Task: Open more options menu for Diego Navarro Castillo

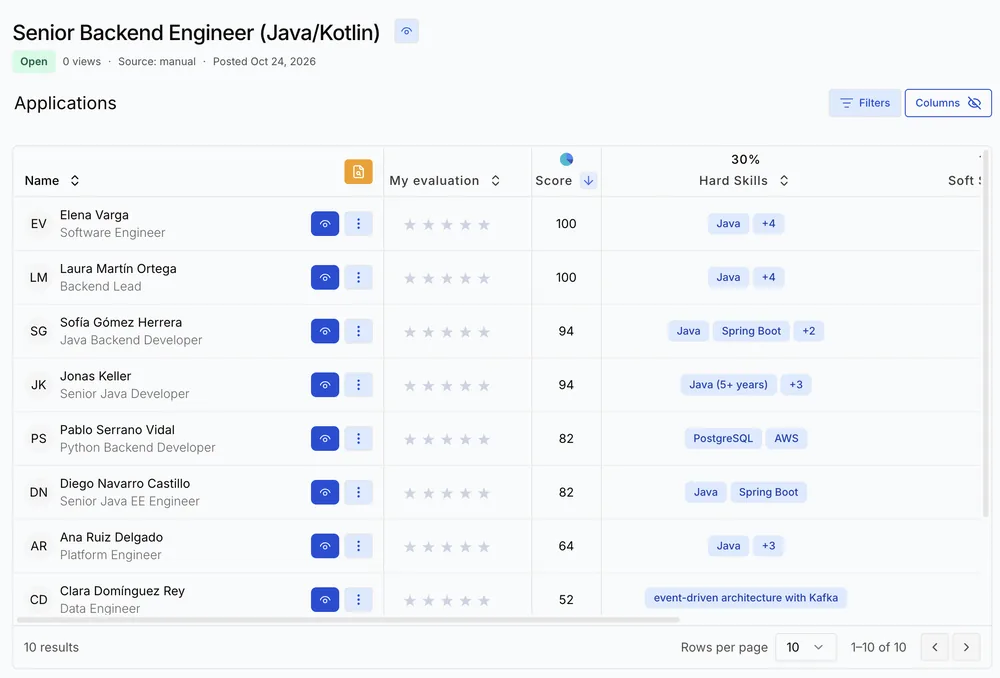Action: pos(358,492)
